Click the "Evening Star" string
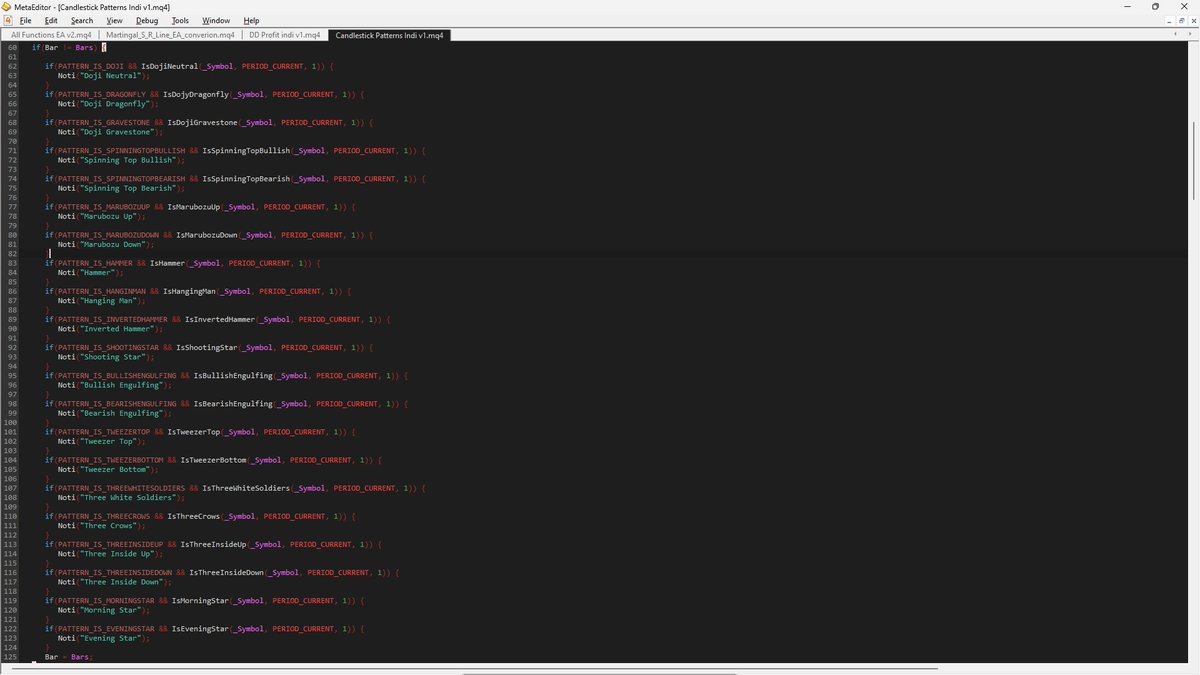 (109, 638)
